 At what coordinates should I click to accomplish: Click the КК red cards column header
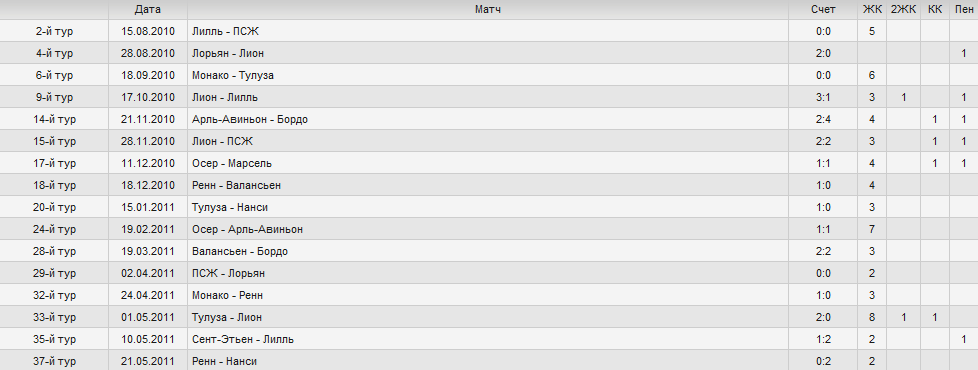934,9
